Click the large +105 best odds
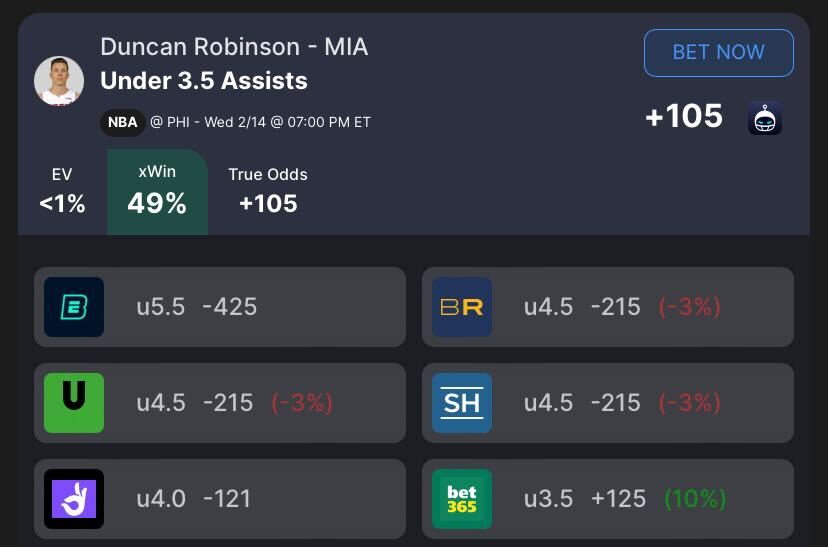The image size is (828, 547). point(684,117)
